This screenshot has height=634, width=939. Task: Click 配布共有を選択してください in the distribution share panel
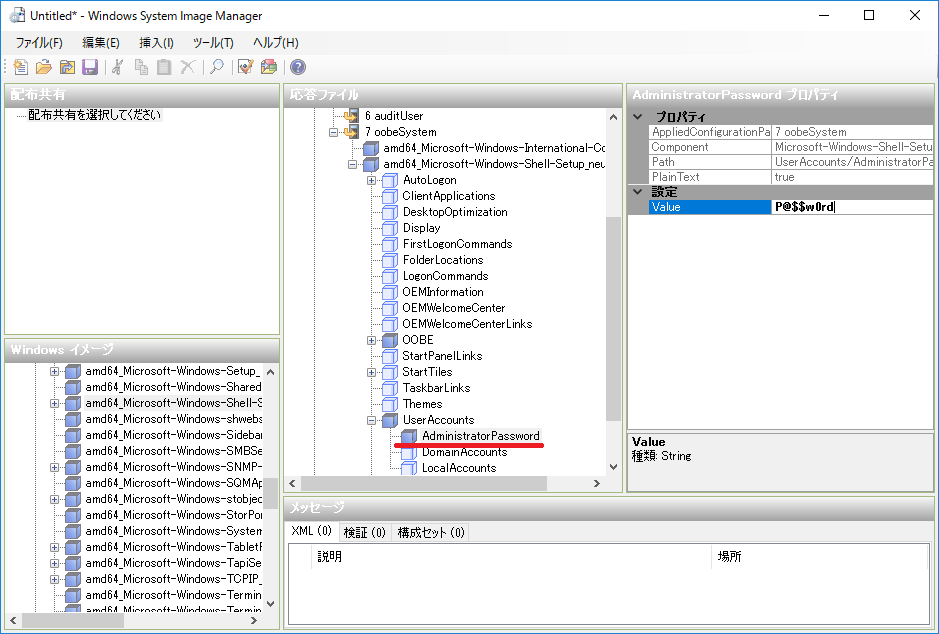click(x=95, y=115)
